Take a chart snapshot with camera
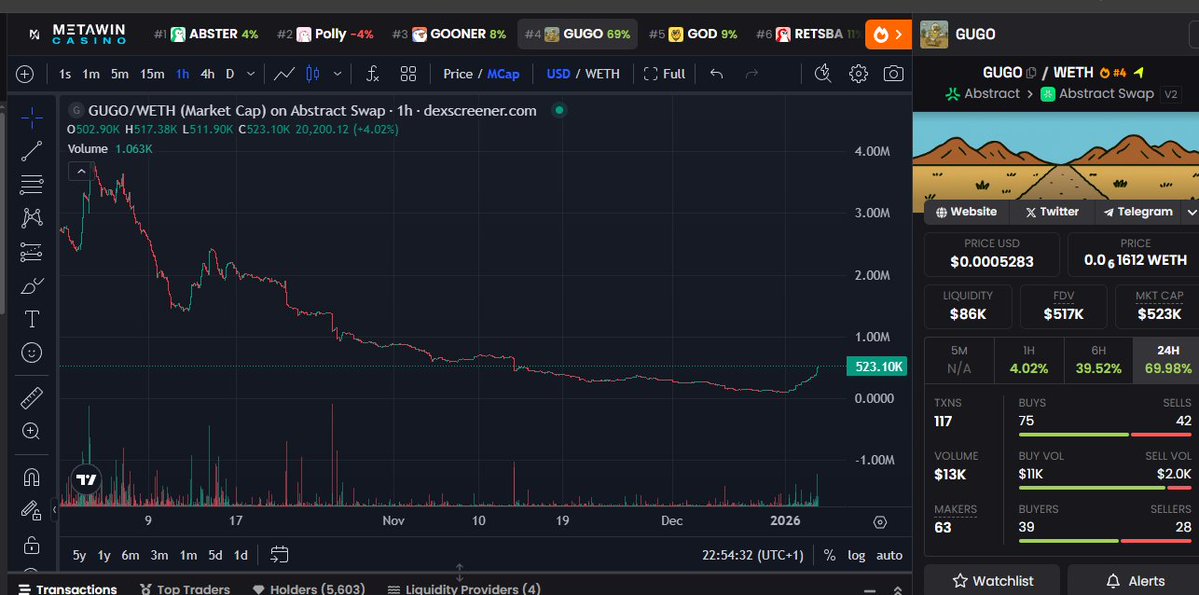This screenshot has width=1199, height=595. pos(893,74)
